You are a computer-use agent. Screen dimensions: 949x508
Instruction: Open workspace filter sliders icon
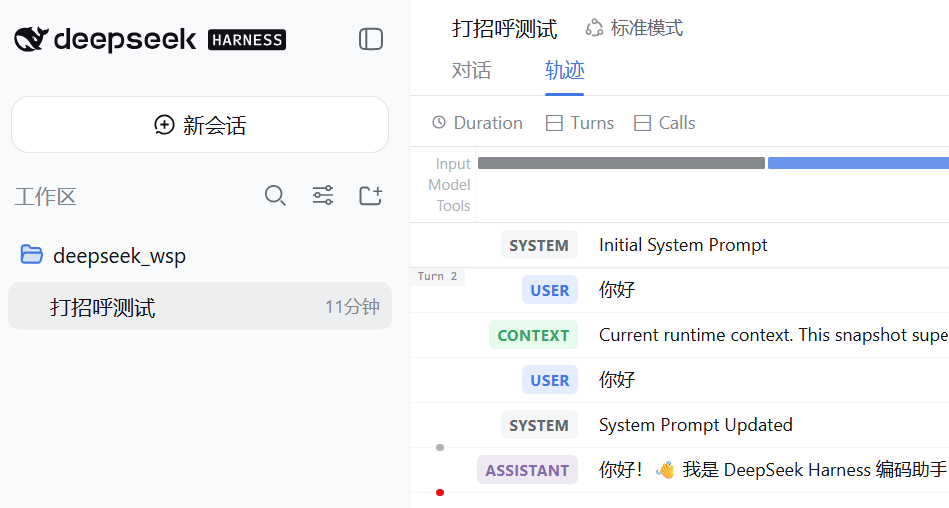323,196
